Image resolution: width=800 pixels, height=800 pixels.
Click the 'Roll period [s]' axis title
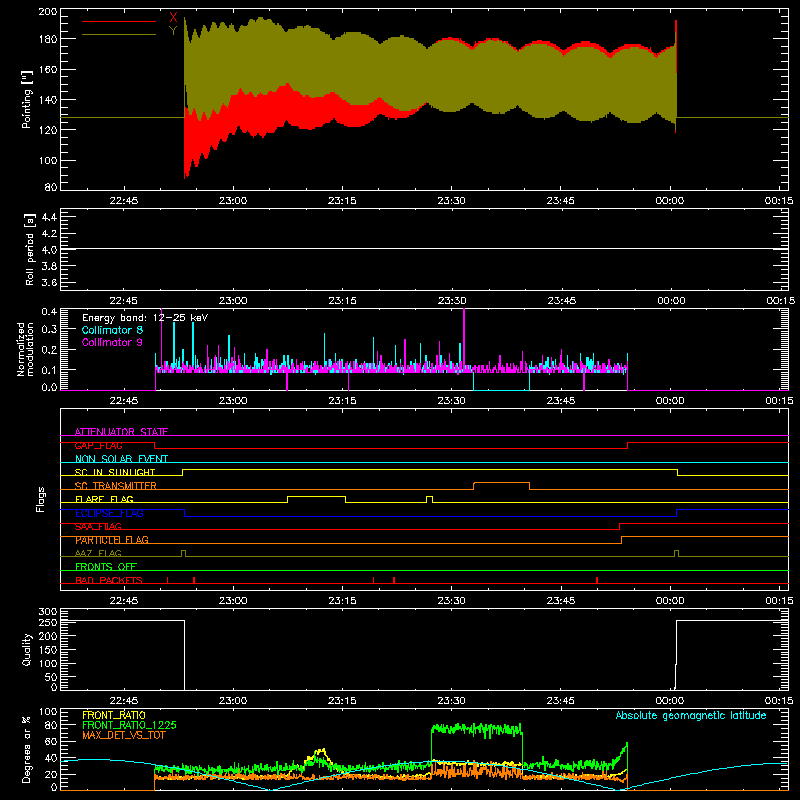coord(29,249)
